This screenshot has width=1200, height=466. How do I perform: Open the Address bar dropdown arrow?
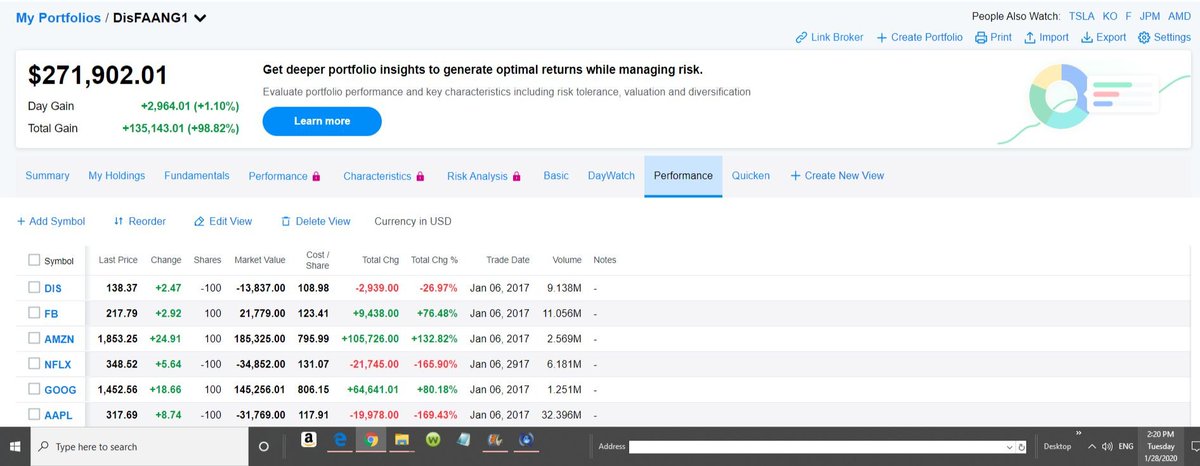pos(1009,446)
